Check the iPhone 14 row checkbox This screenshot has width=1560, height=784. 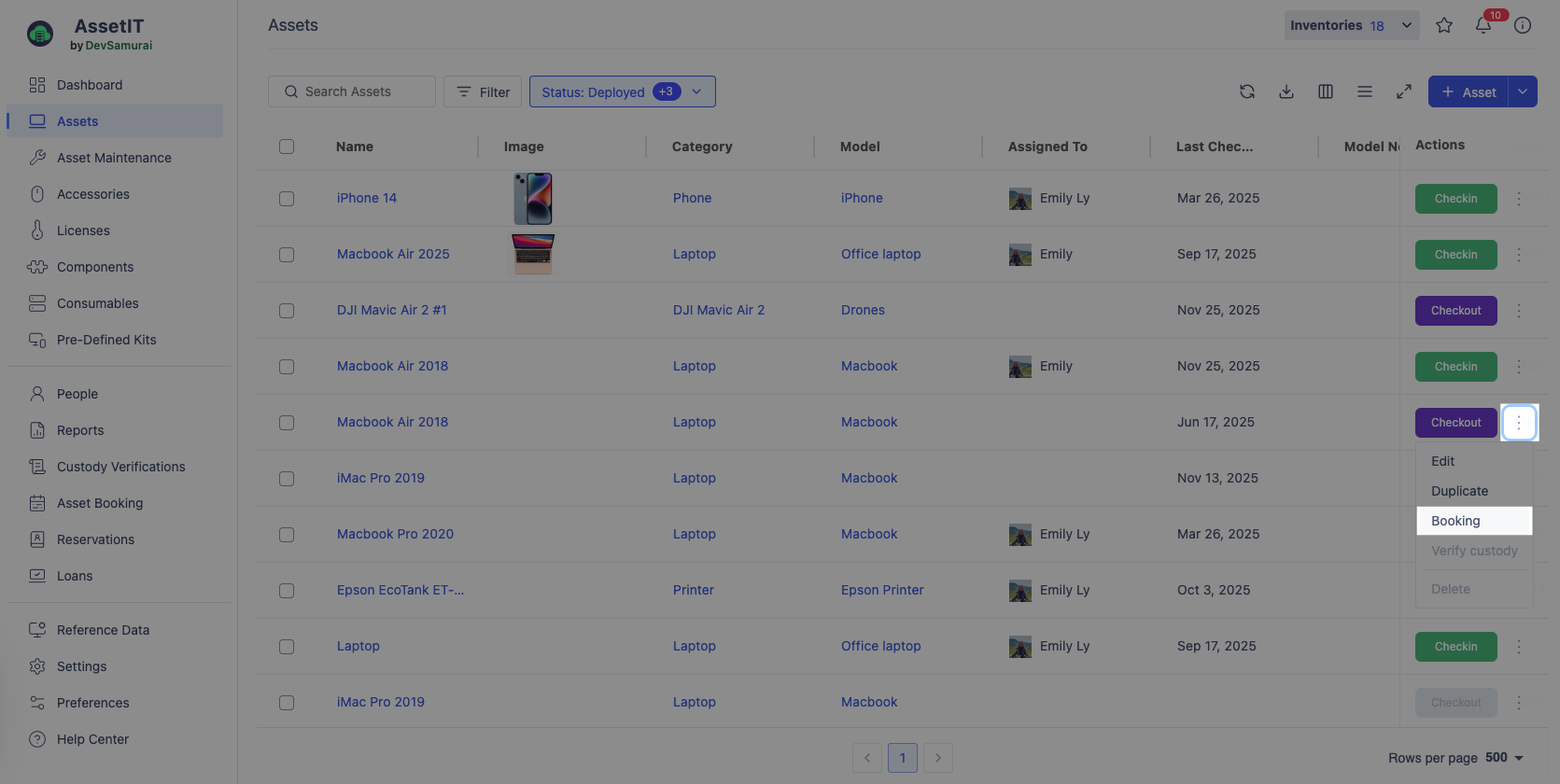point(287,199)
